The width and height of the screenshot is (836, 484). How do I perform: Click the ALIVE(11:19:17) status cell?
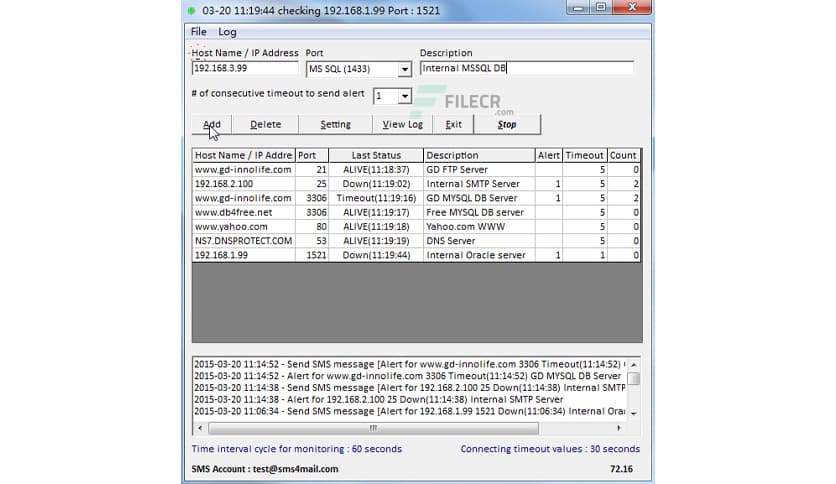(x=376, y=212)
